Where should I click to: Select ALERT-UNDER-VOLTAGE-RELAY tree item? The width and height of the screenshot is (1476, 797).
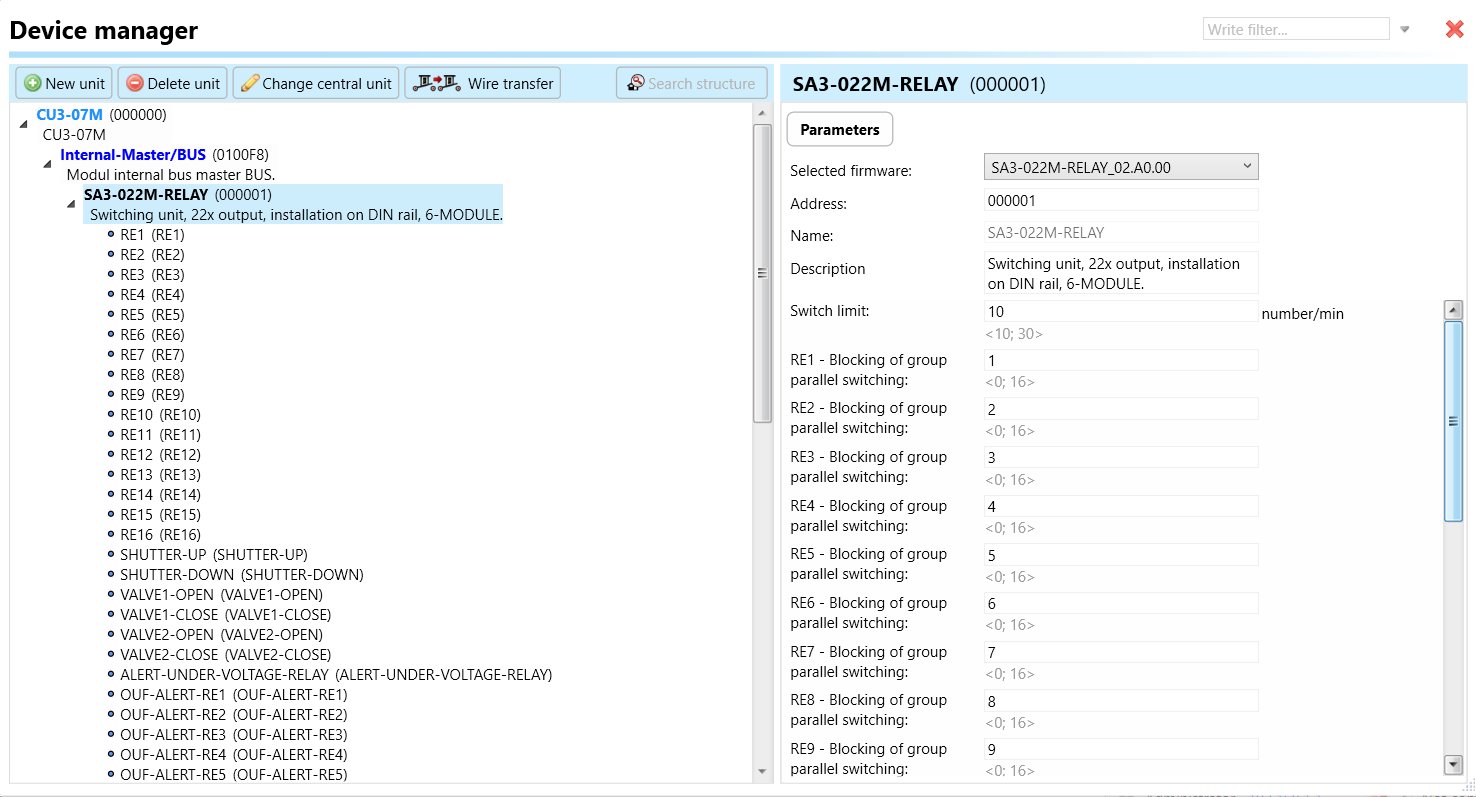(335, 674)
